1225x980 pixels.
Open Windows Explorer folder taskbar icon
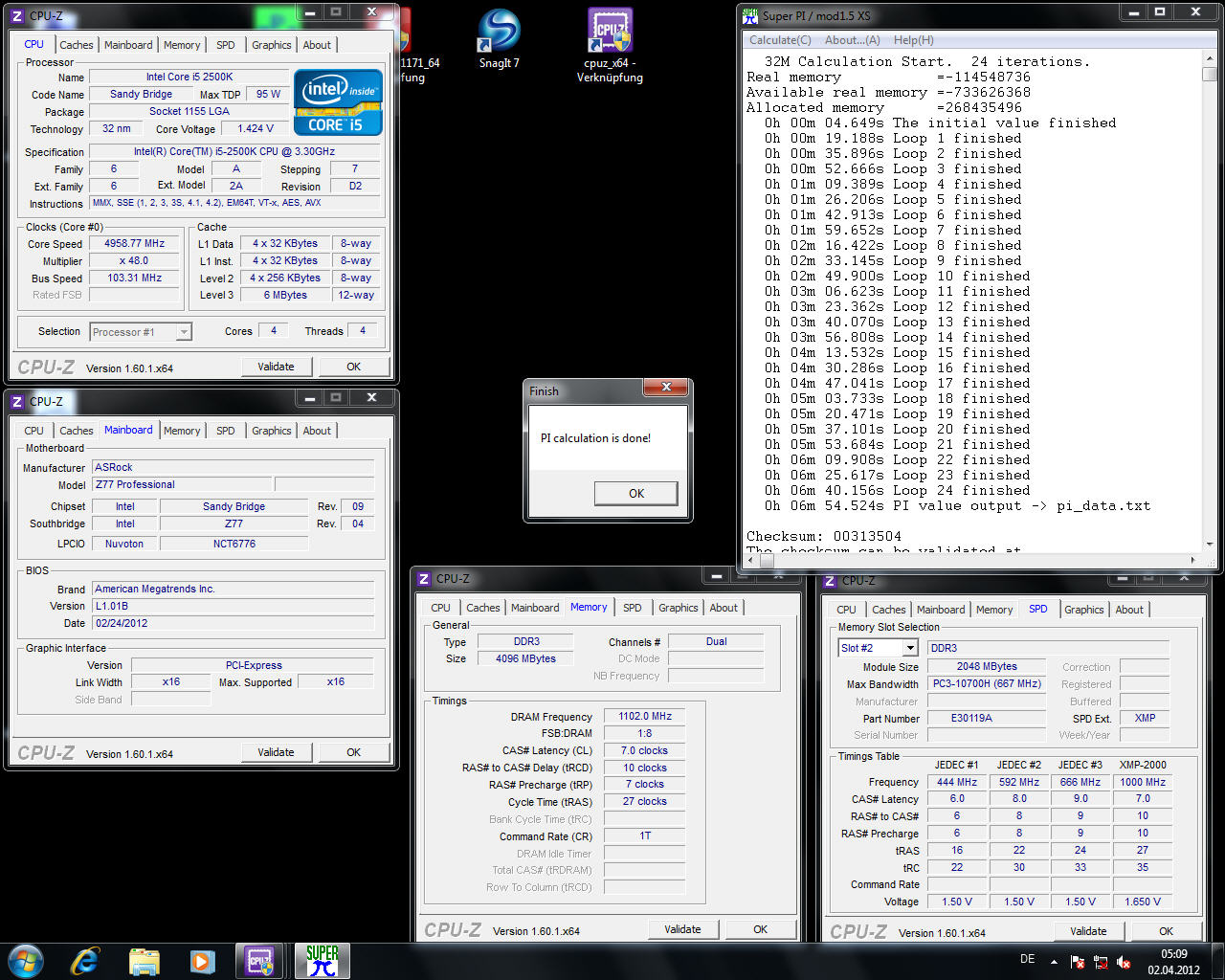point(144,961)
